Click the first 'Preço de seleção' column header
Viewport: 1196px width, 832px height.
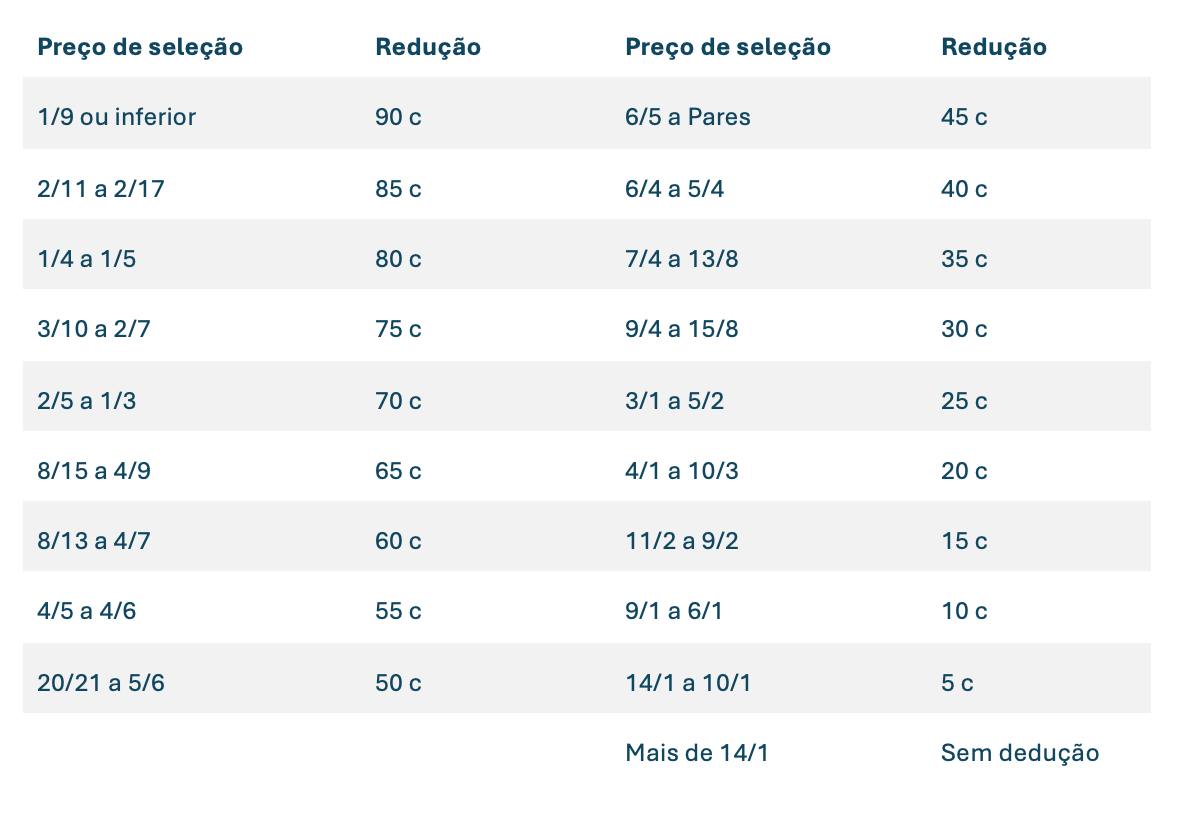click(140, 47)
